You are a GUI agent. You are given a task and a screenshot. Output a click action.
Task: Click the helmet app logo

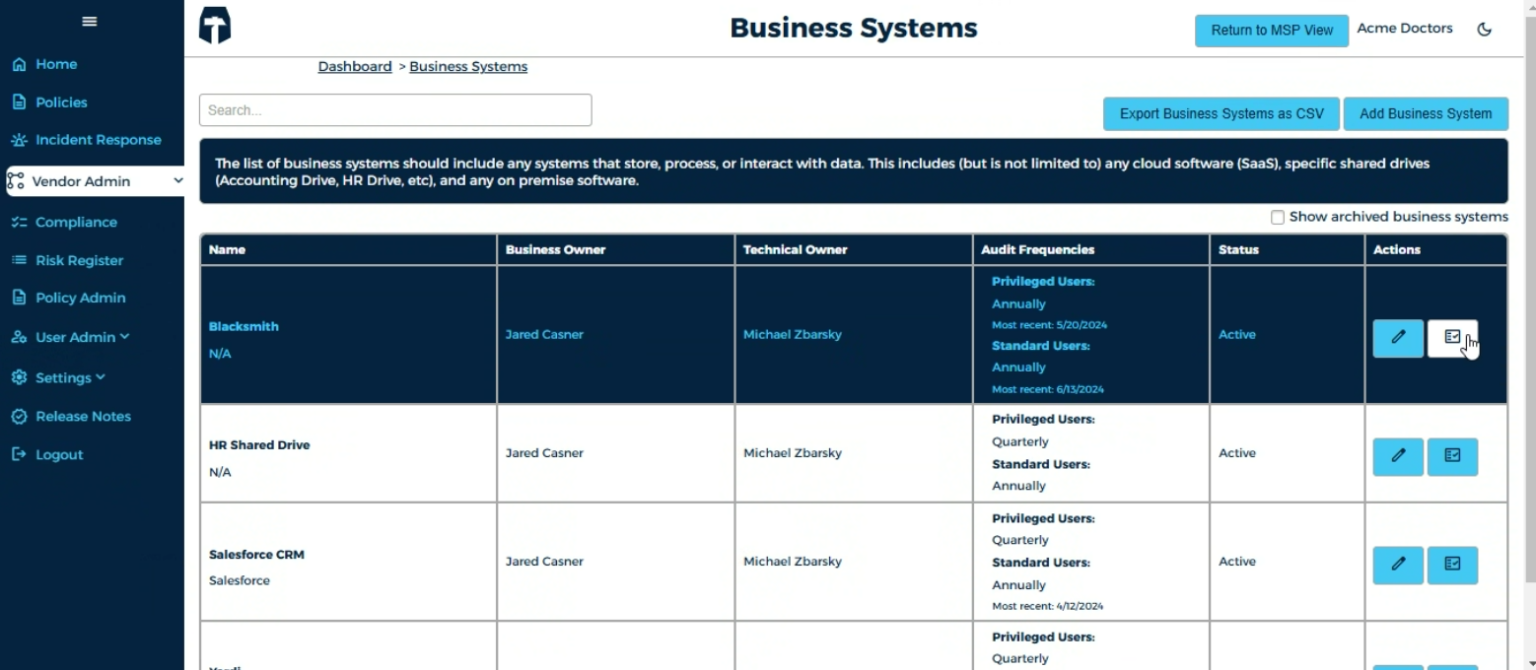213,26
